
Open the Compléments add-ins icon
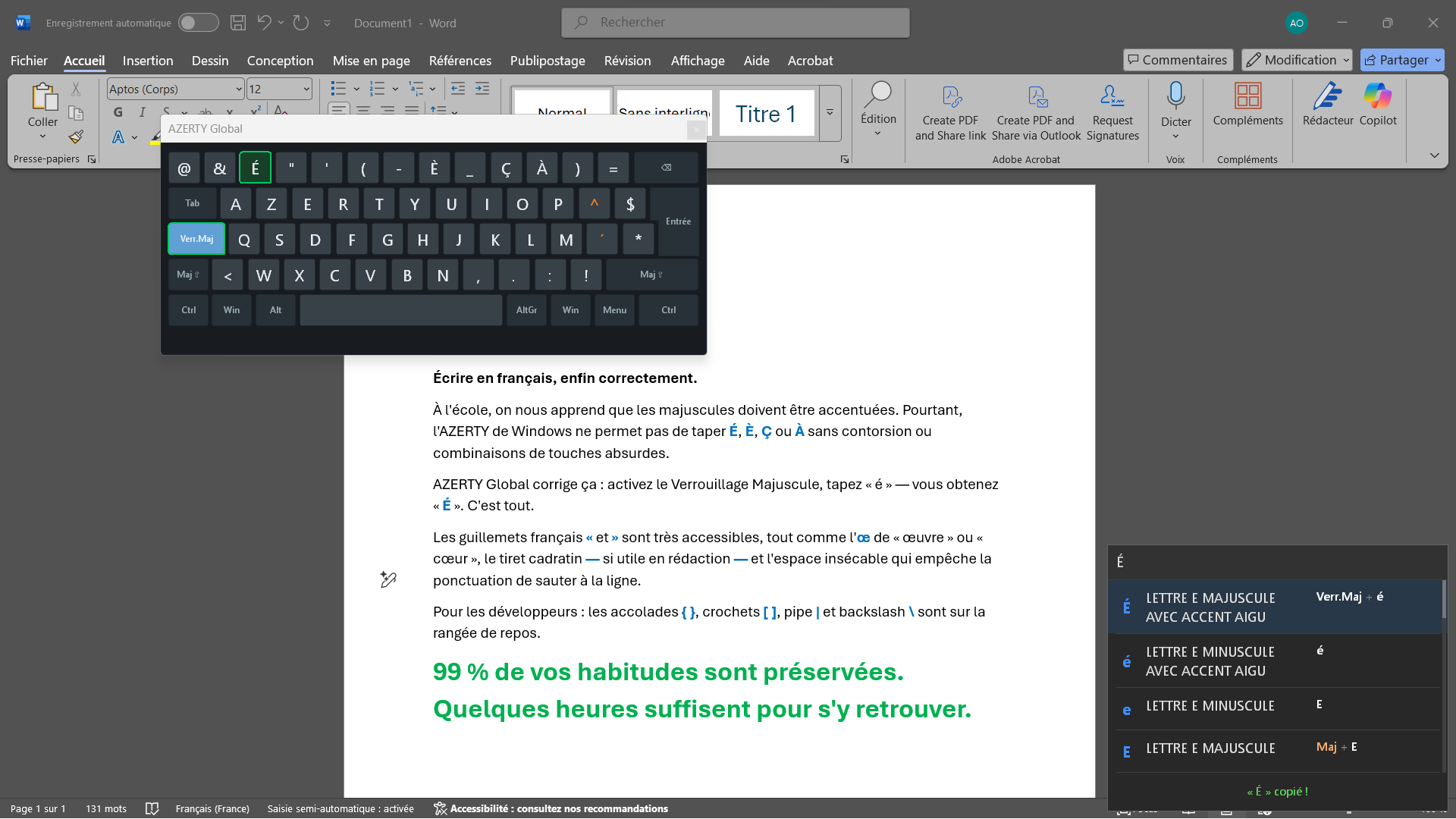pos(1247,96)
